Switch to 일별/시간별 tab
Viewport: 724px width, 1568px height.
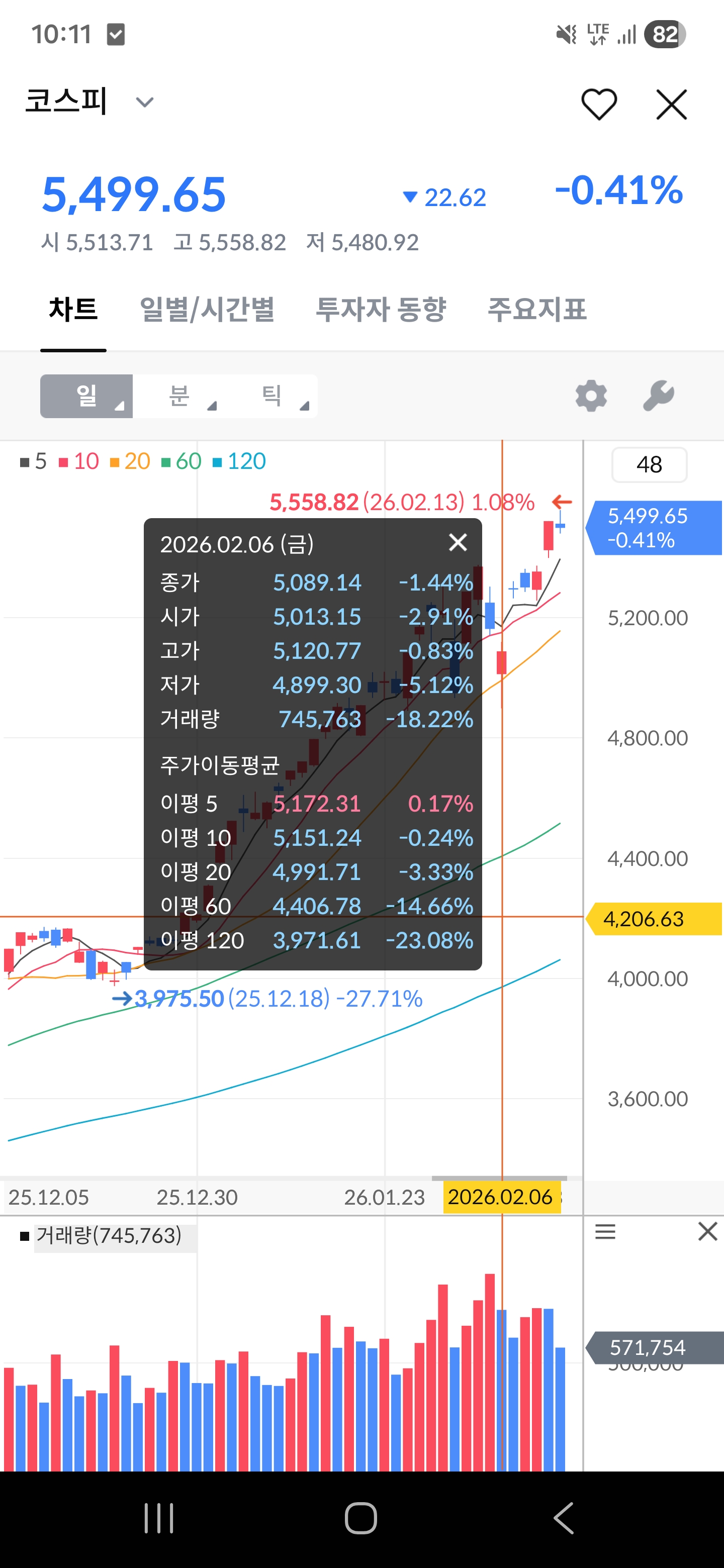click(x=207, y=310)
